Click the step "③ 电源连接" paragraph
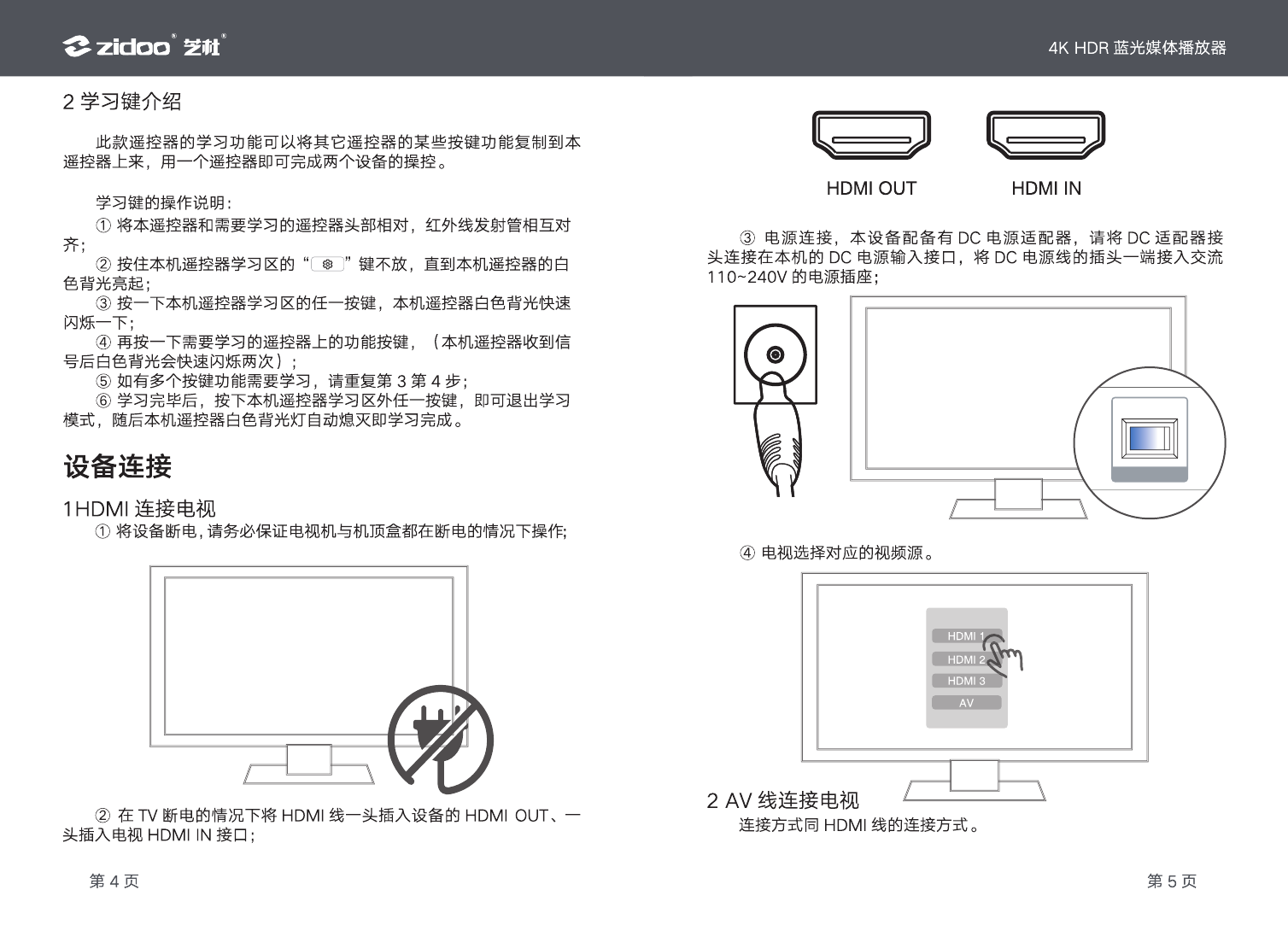The image size is (1288, 925). pyautogui.click(x=965, y=257)
